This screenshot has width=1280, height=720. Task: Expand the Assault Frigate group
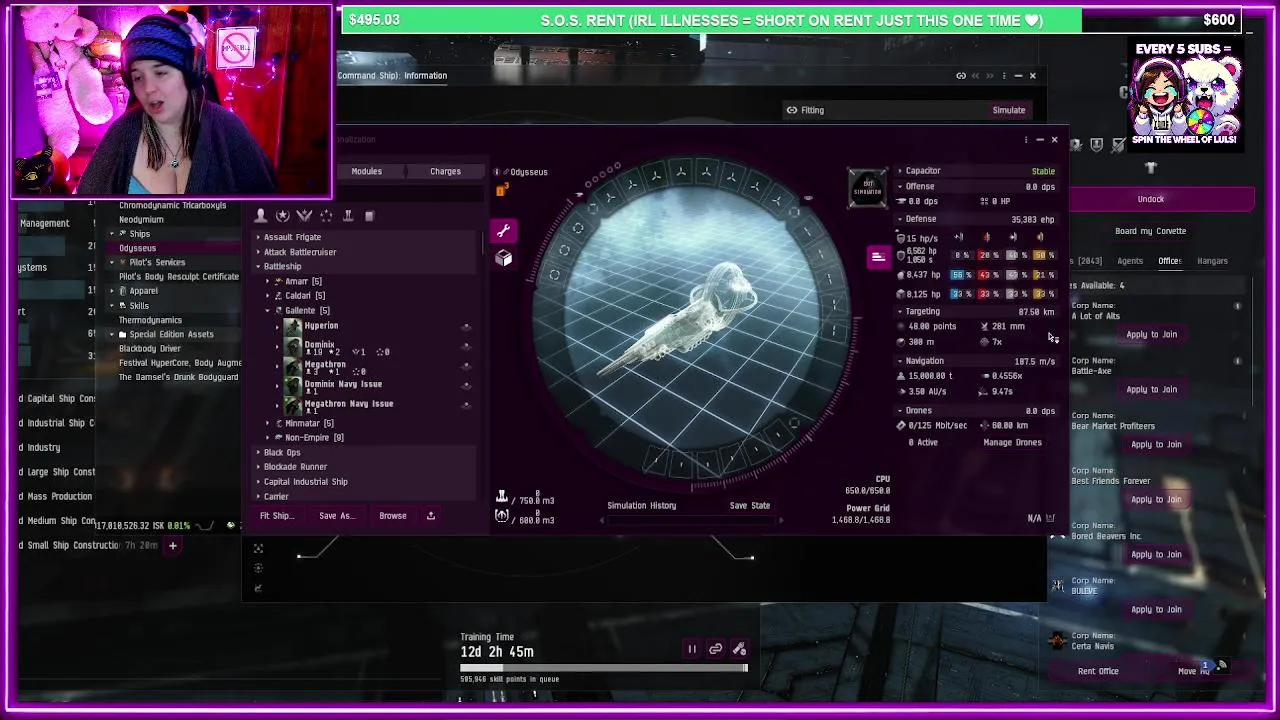pos(258,238)
